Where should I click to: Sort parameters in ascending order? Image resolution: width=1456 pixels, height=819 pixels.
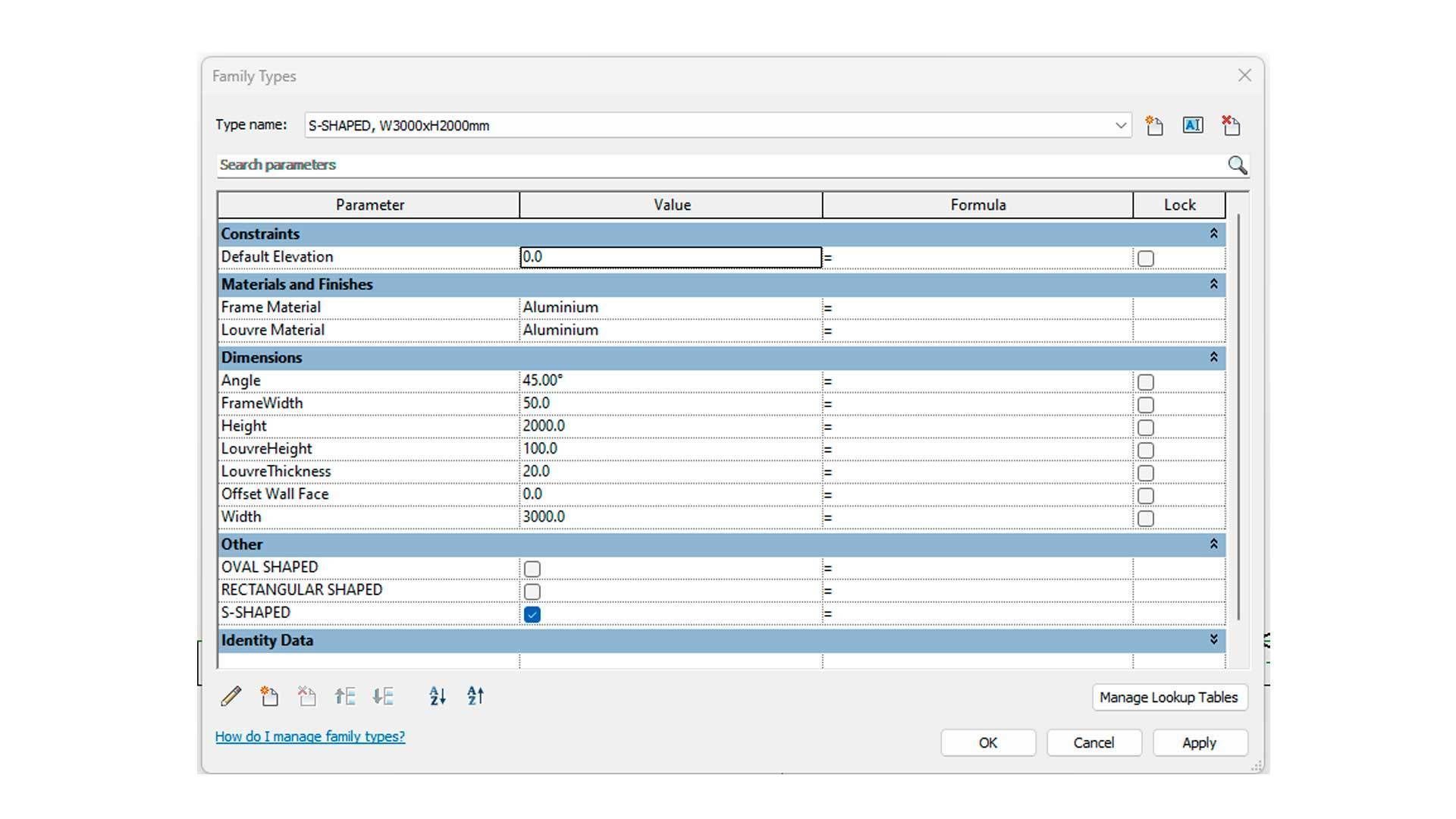pyautogui.click(x=438, y=696)
